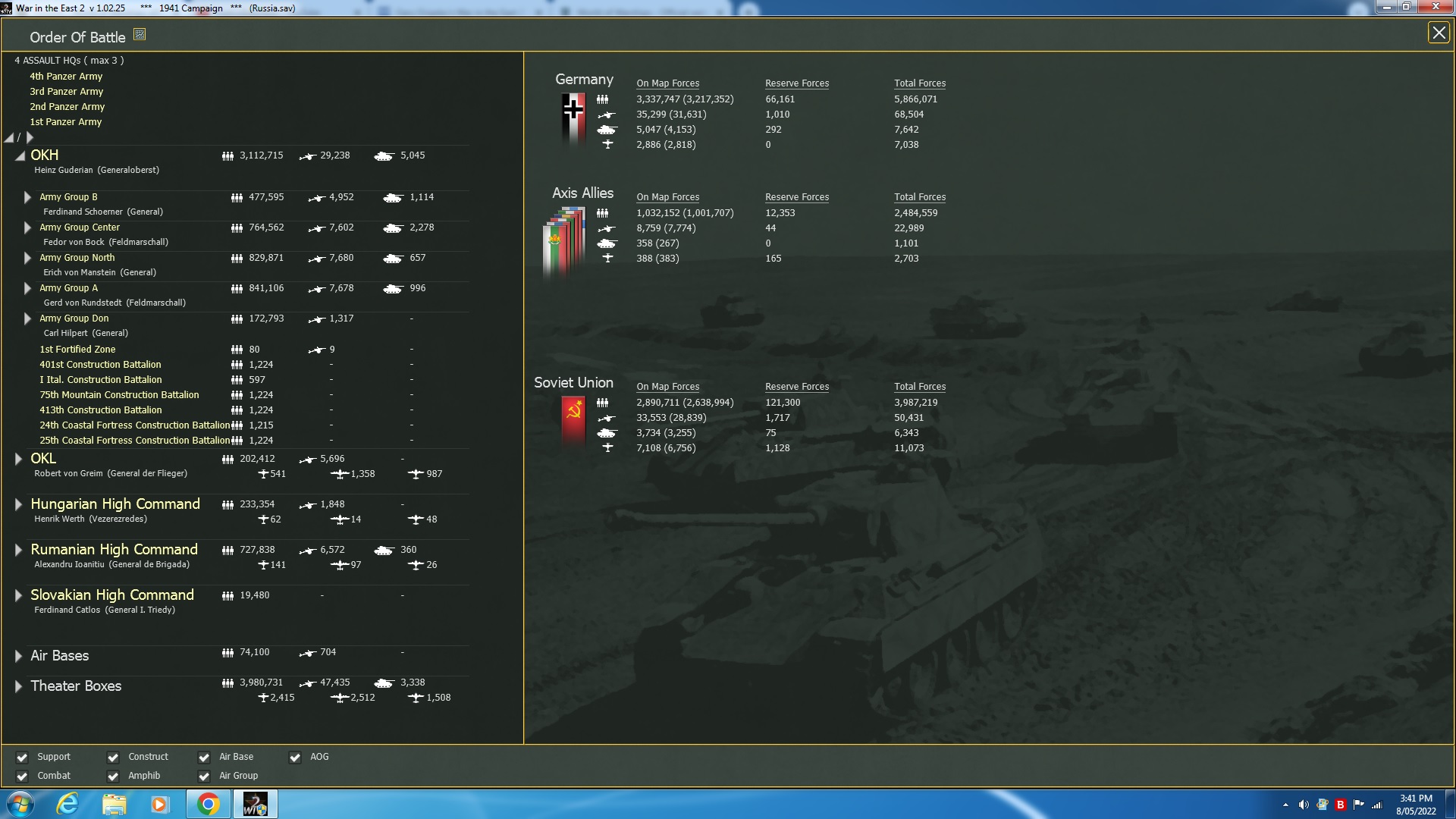Screen dimensions: 1456x819
Task: Click the collapse-all triangle icon above OKH
Action: [10, 137]
